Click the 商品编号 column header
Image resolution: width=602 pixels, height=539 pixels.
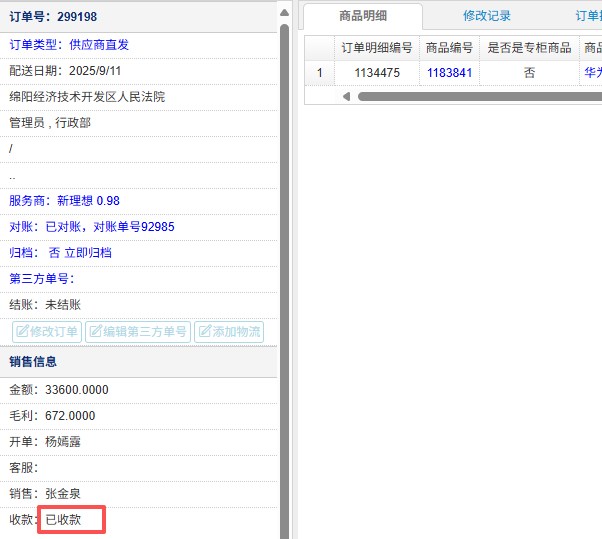click(449, 48)
